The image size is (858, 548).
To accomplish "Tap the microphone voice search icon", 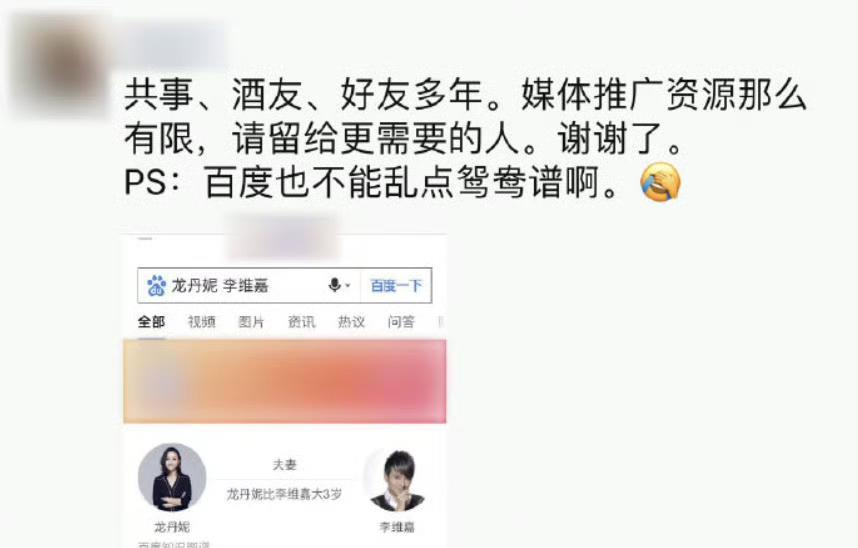I will tap(334, 285).
